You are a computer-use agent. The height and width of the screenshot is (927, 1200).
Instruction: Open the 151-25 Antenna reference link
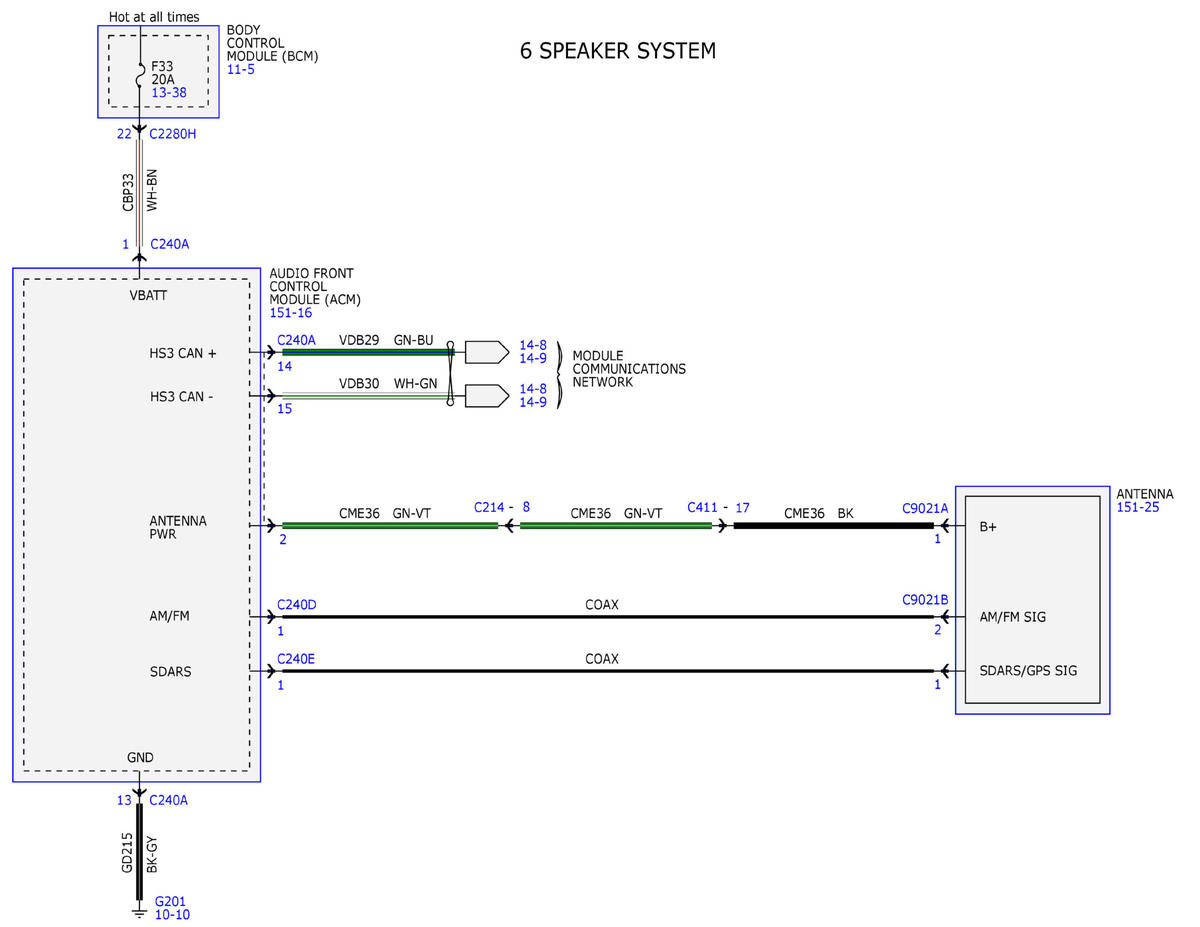coord(1138,507)
